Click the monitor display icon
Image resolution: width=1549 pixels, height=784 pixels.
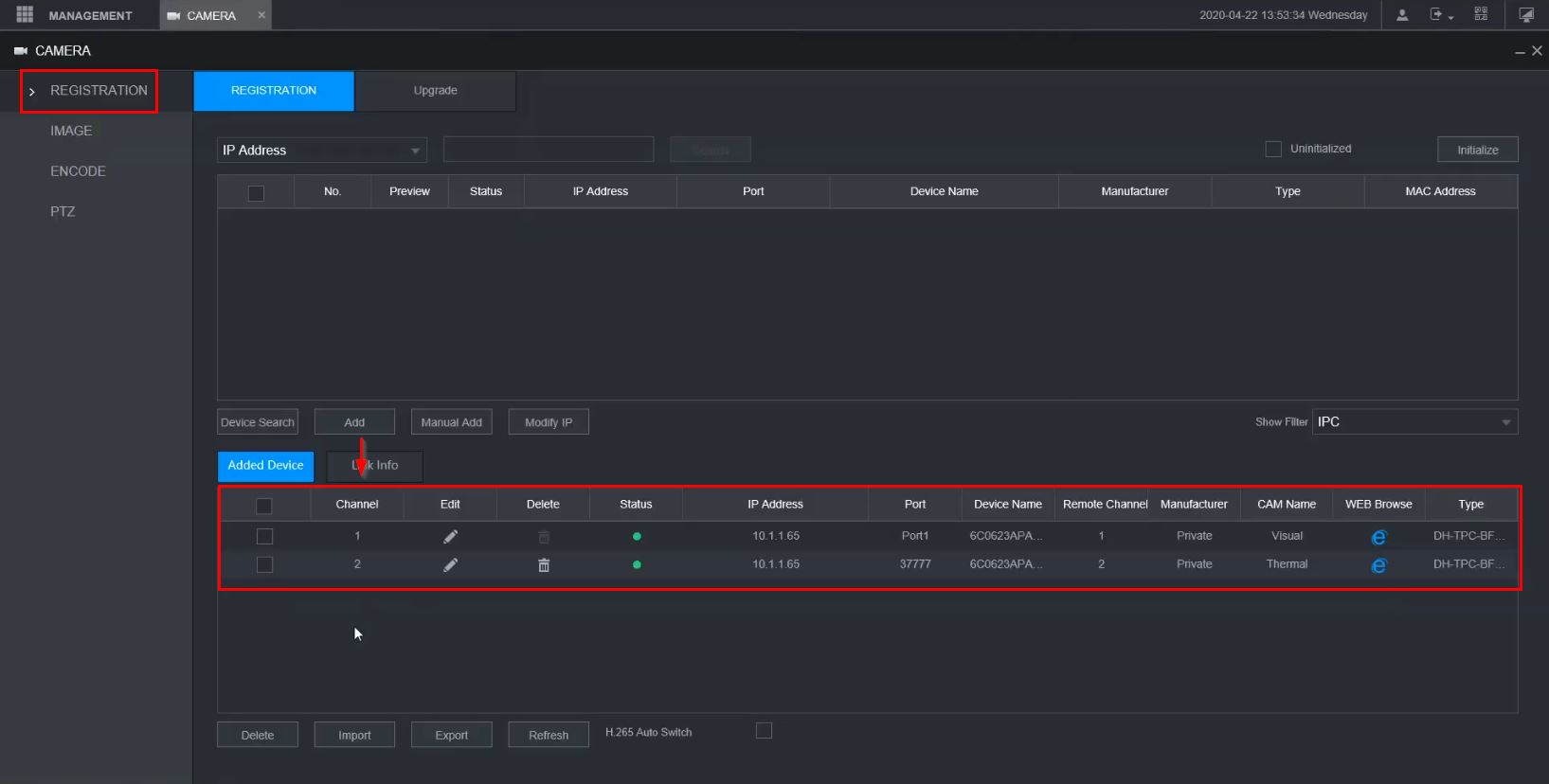pos(1526,15)
